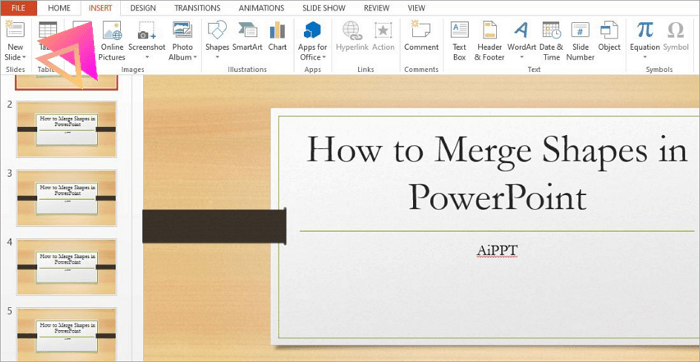This screenshot has height=362, width=700.
Task: Click the WordArt icon
Action: point(521,30)
